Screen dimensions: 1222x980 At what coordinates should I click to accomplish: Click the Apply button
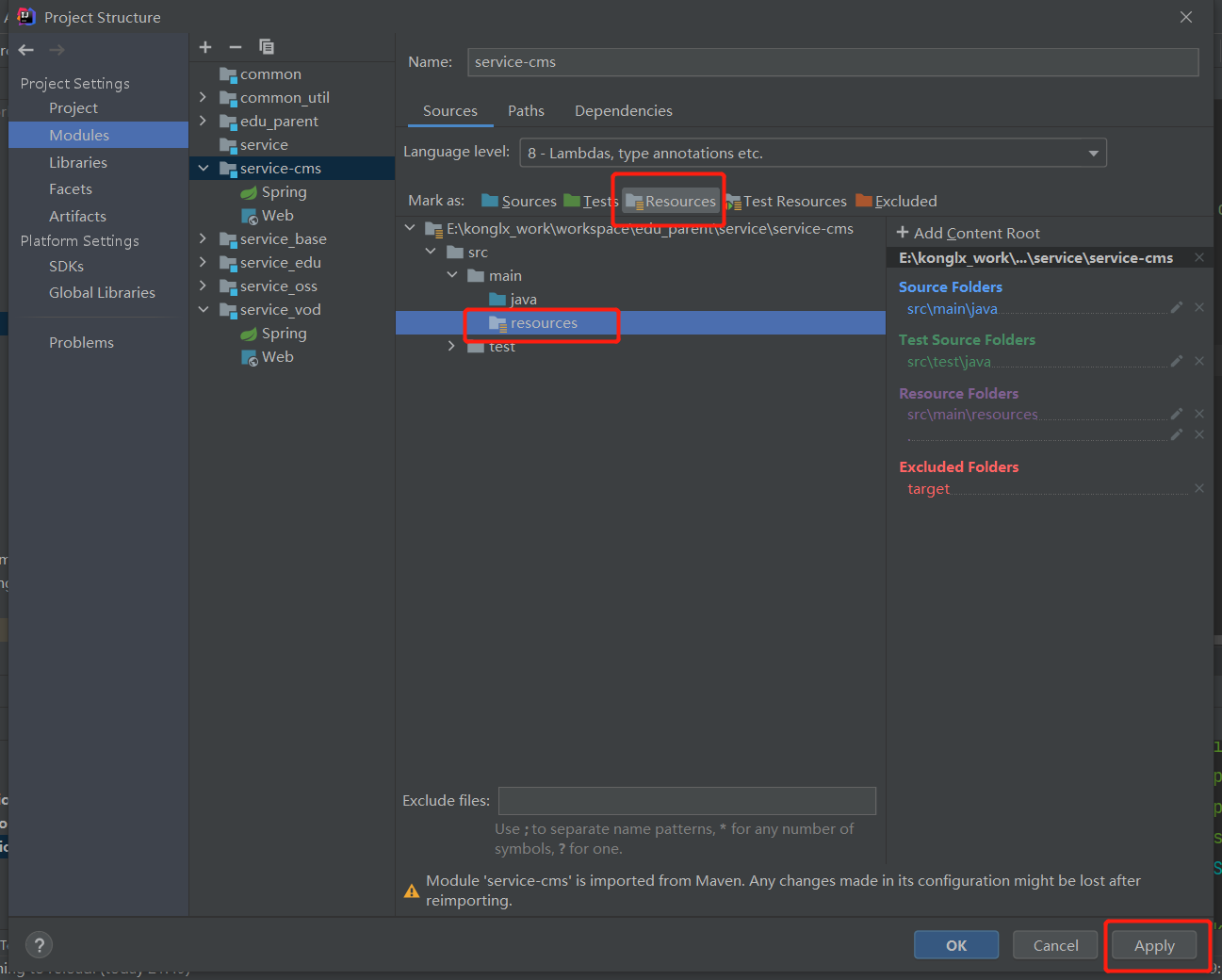click(x=1154, y=945)
